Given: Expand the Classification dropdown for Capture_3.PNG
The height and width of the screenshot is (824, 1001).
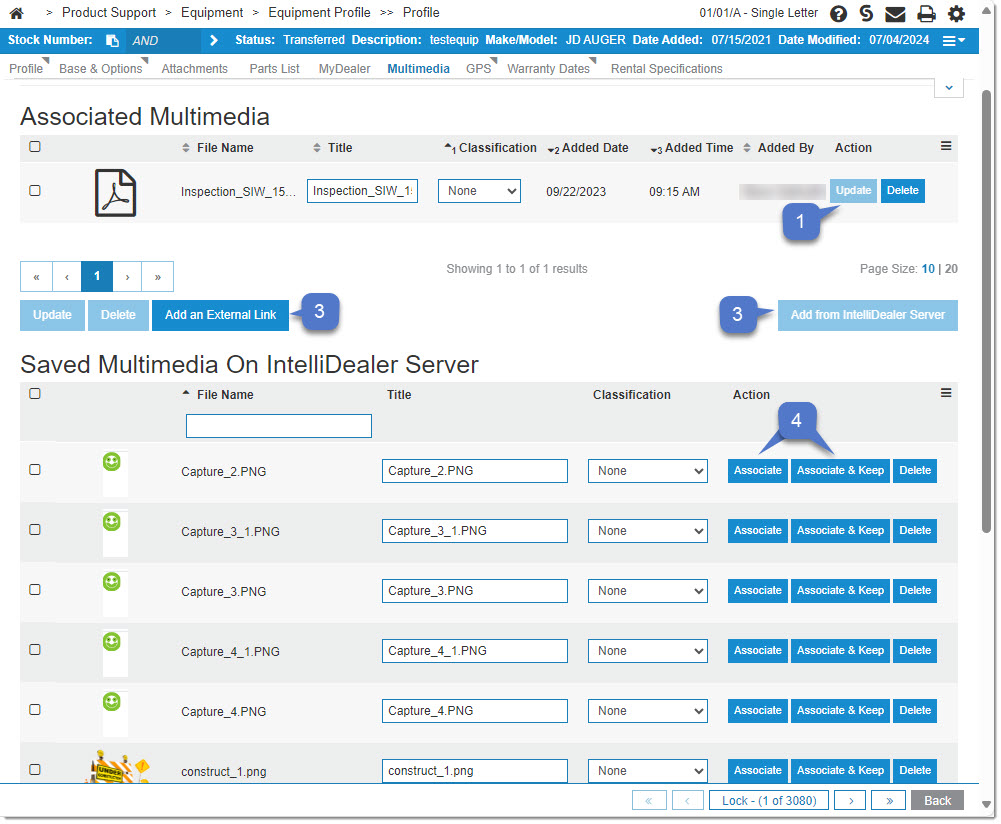Looking at the screenshot, I should click(x=647, y=591).
